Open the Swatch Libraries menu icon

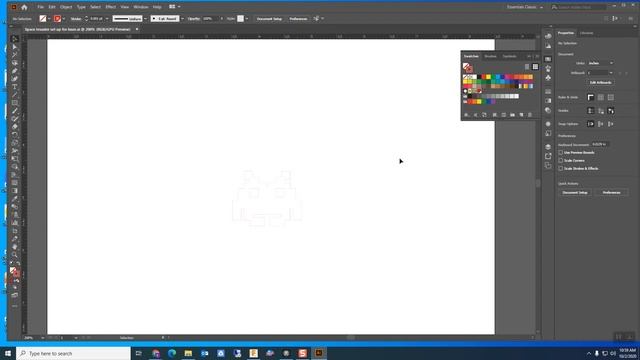point(467,115)
